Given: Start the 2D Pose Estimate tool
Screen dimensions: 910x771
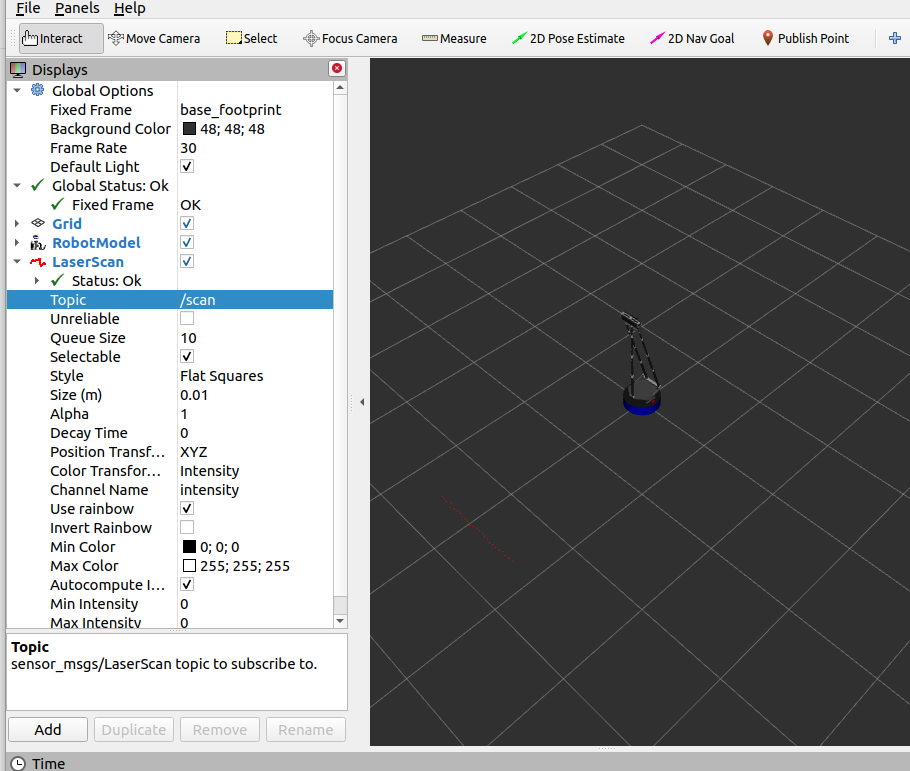Looking at the screenshot, I should [568, 38].
